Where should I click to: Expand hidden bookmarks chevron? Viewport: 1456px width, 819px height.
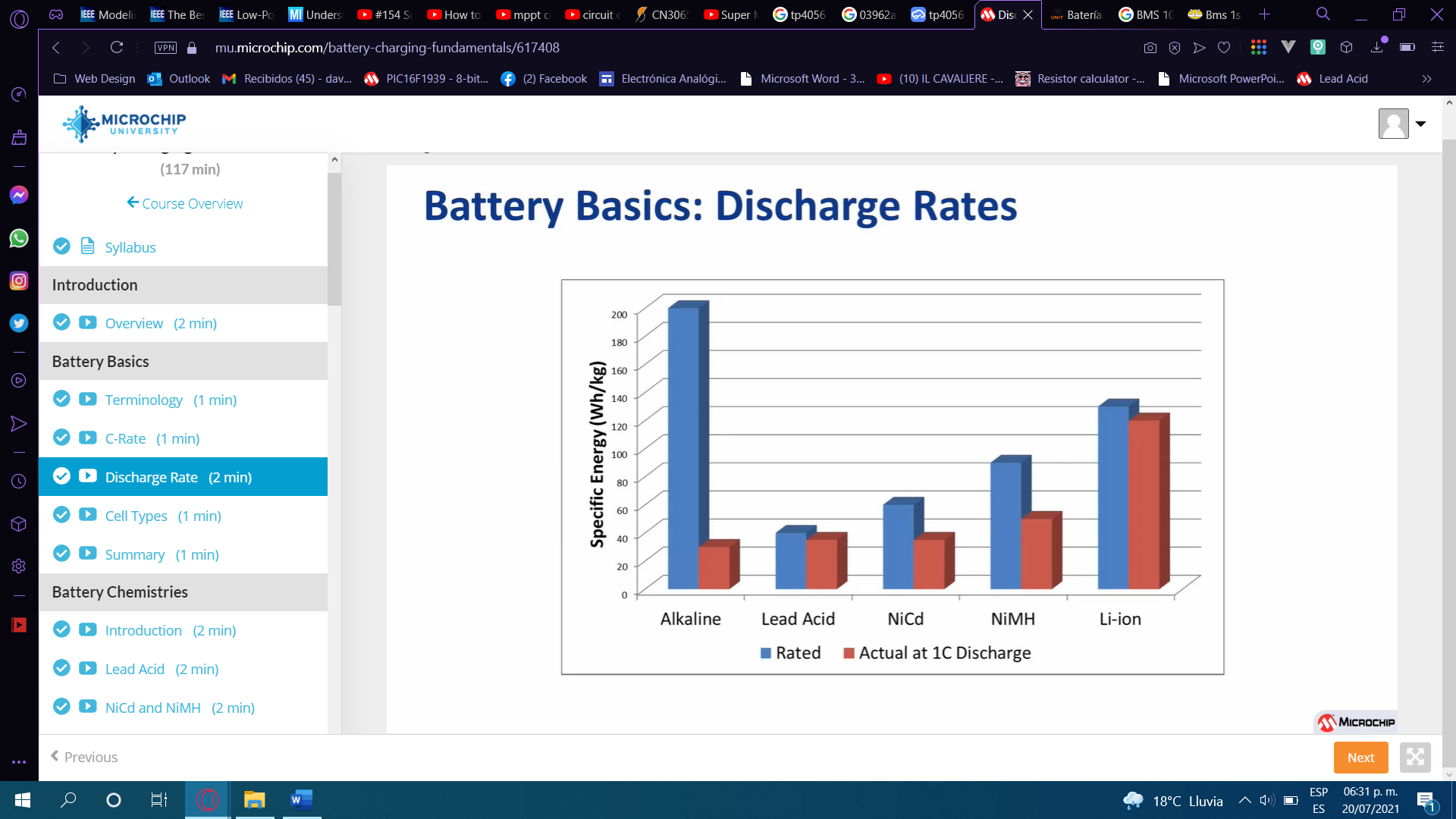coord(1426,79)
